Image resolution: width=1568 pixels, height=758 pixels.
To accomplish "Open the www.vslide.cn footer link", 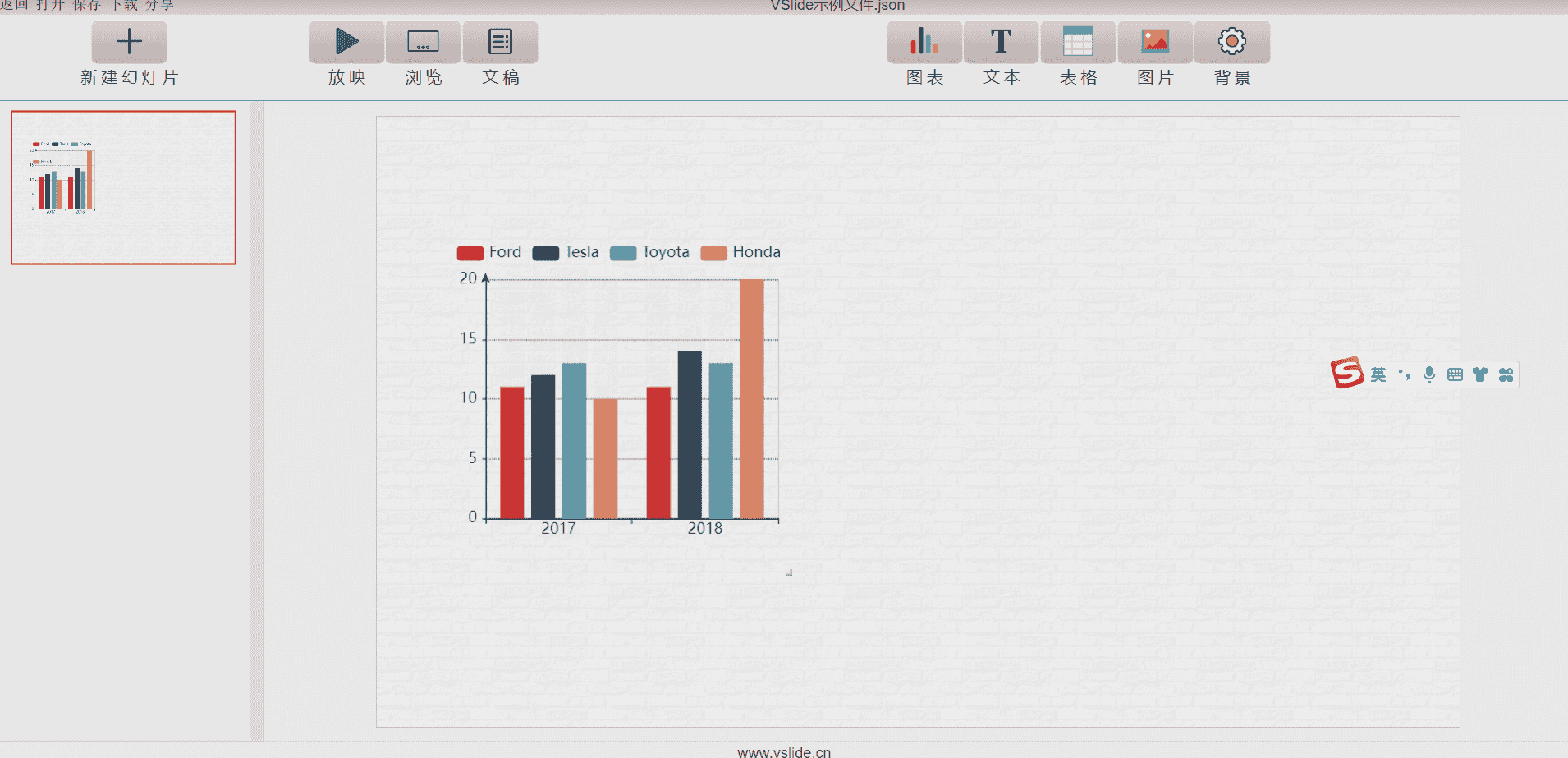I will click(784, 751).
